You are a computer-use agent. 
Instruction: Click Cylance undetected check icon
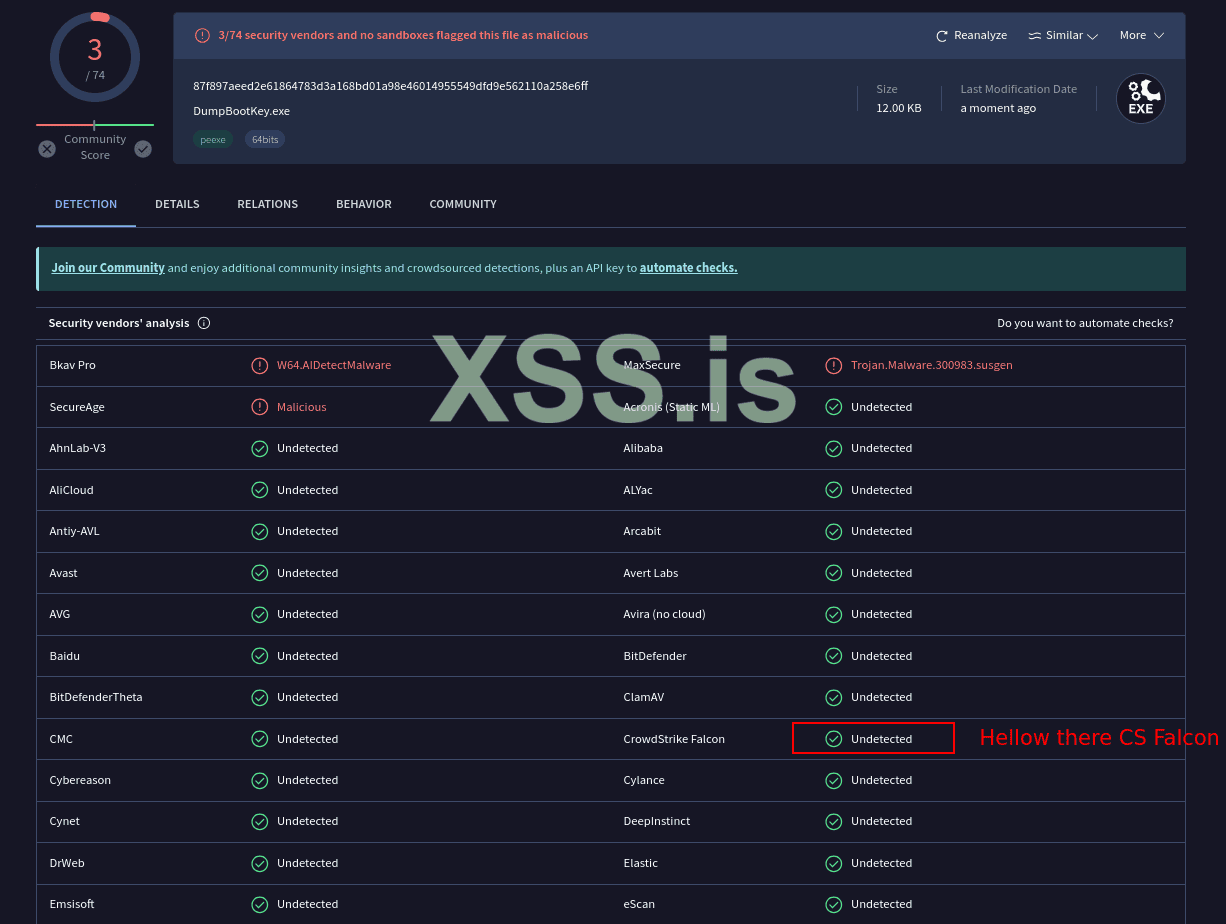(x=834, y=780)
